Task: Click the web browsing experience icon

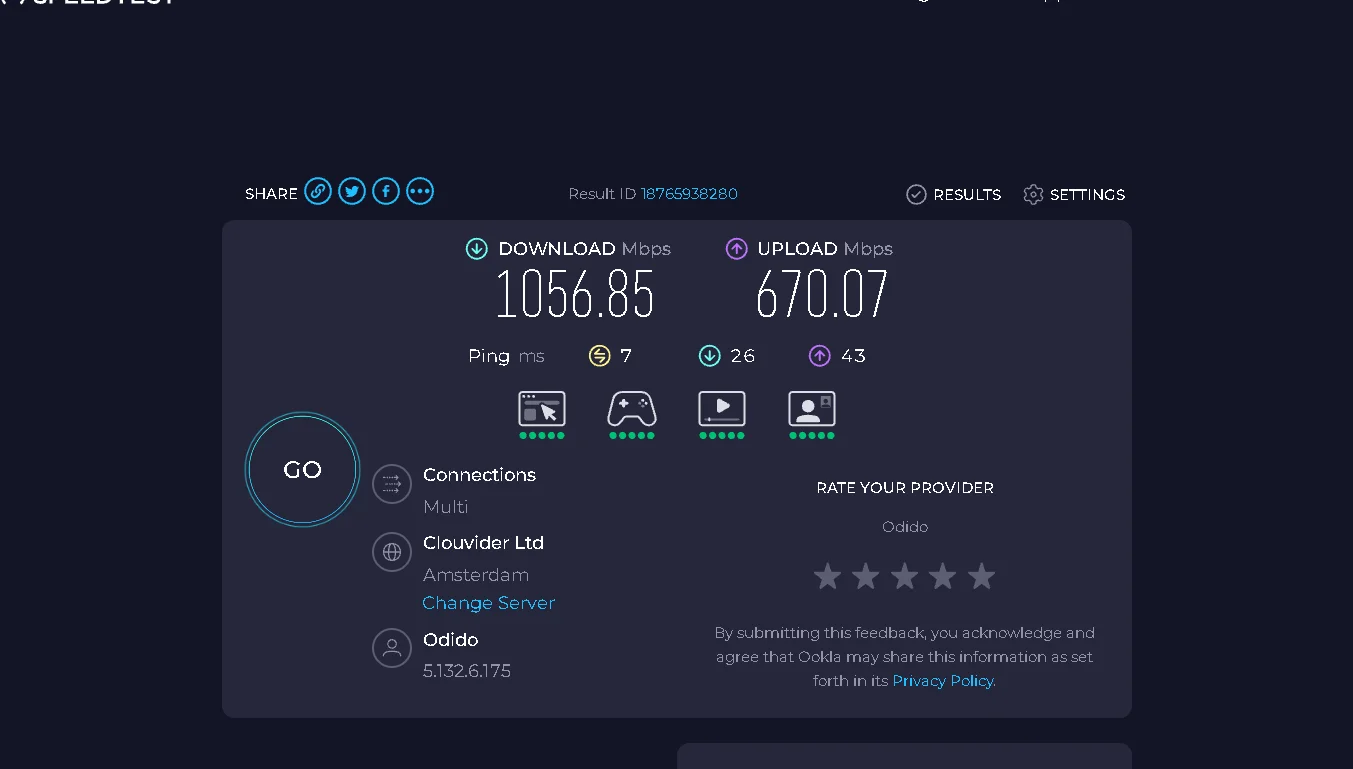Action: 542,410
